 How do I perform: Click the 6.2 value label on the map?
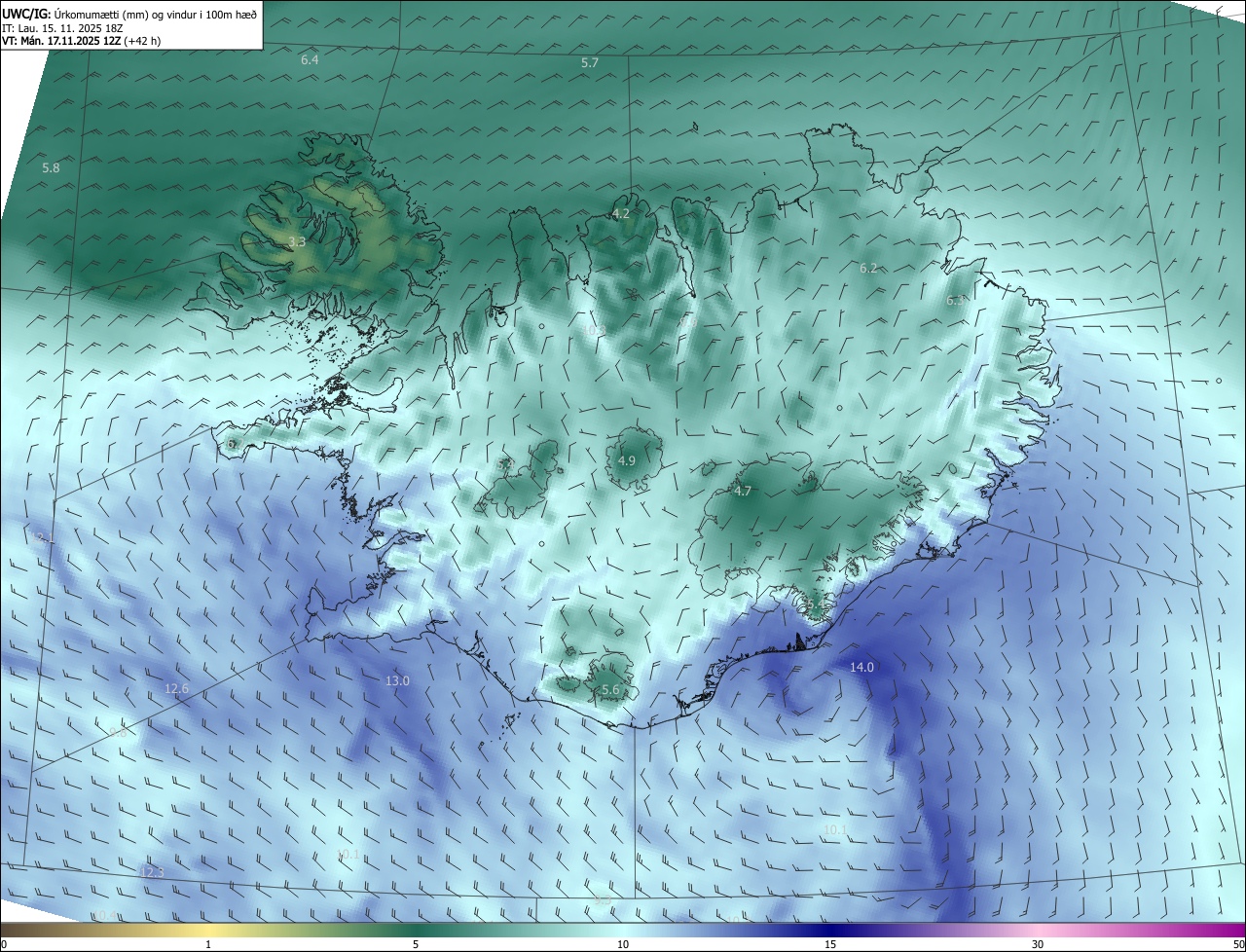[x=868, y=268]
